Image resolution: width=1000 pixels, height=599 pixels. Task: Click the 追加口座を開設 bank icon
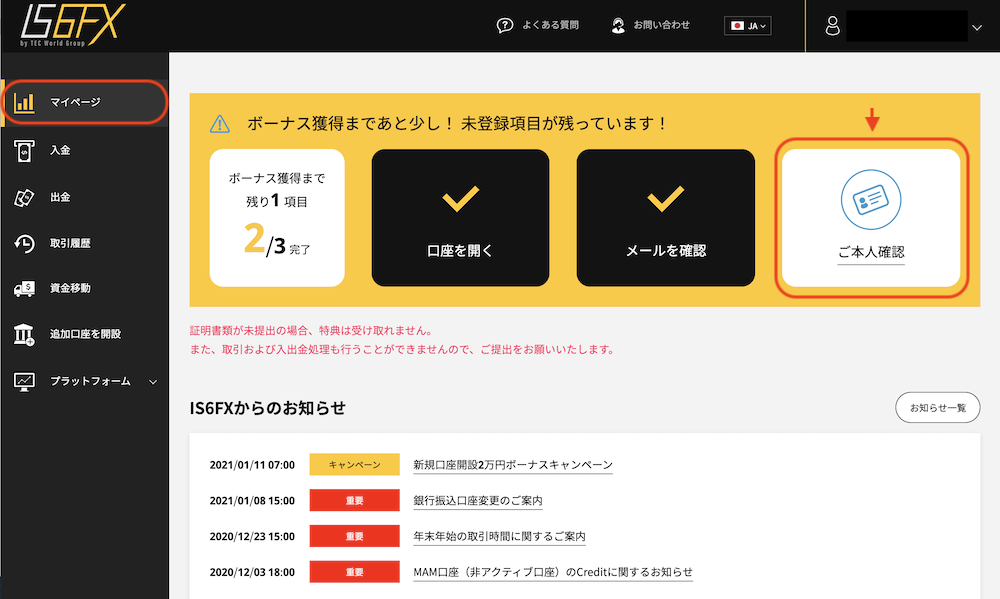(24, 334)
